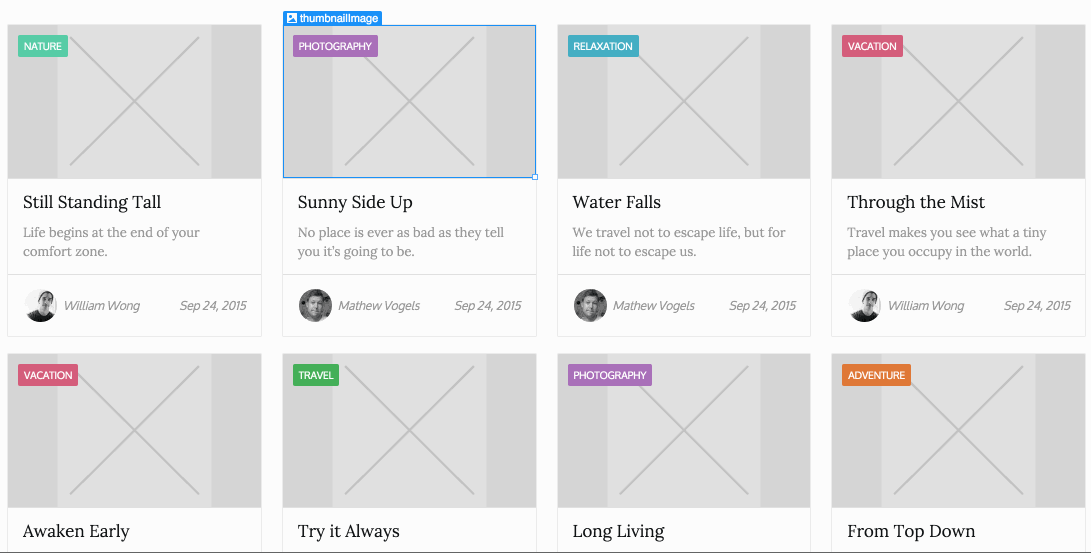Click William Wong's avatar on Still Standing Tall

(x=40, y=305)
